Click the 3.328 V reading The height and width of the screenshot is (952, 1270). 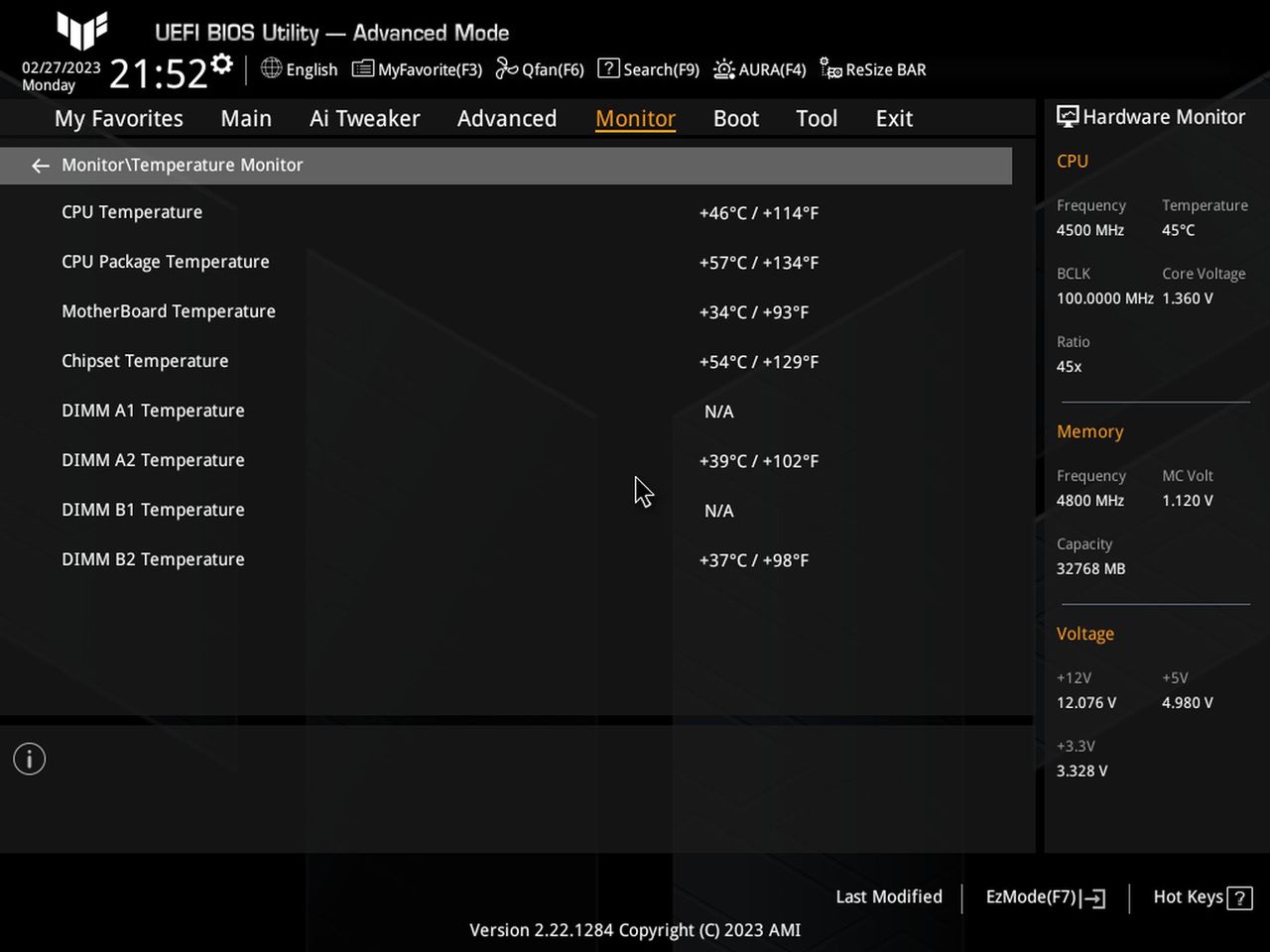pos(1082,772)
